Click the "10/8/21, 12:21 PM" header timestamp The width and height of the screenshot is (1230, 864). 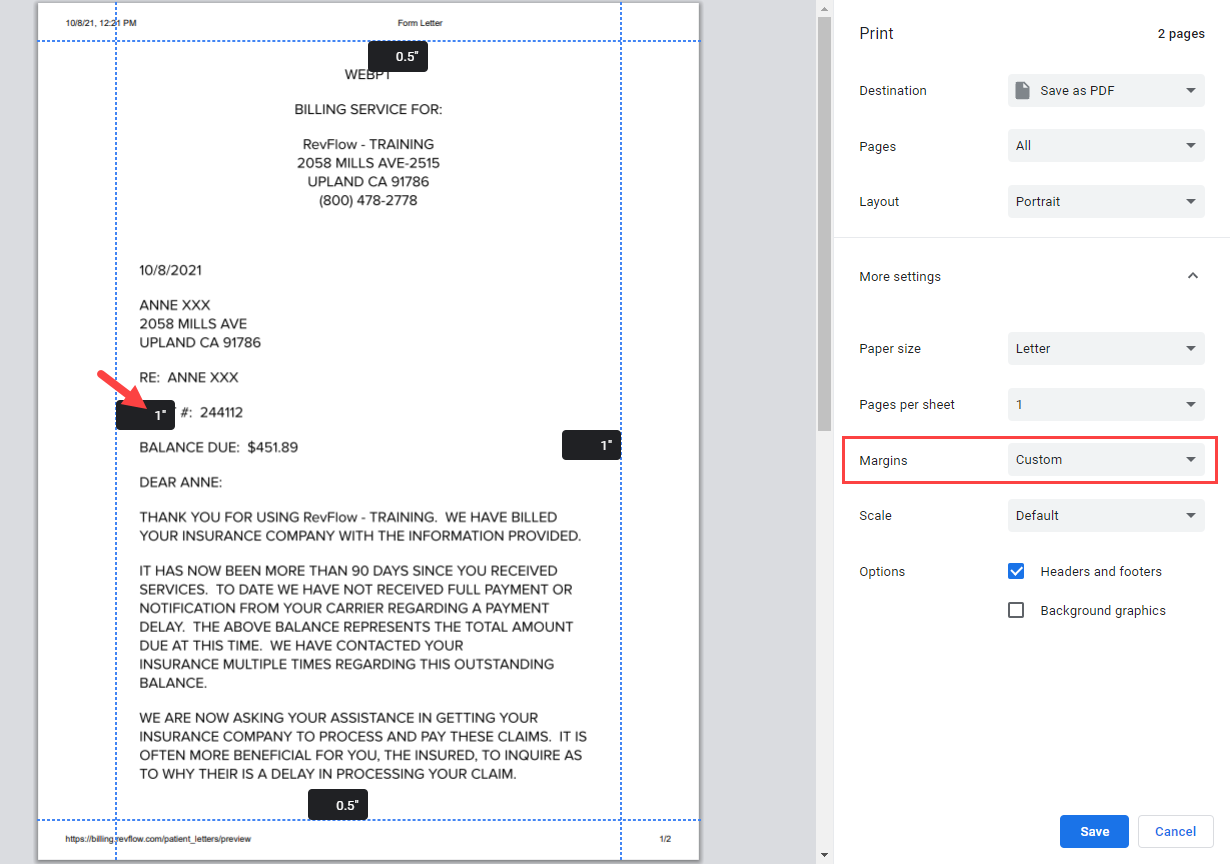pos(101,23)
